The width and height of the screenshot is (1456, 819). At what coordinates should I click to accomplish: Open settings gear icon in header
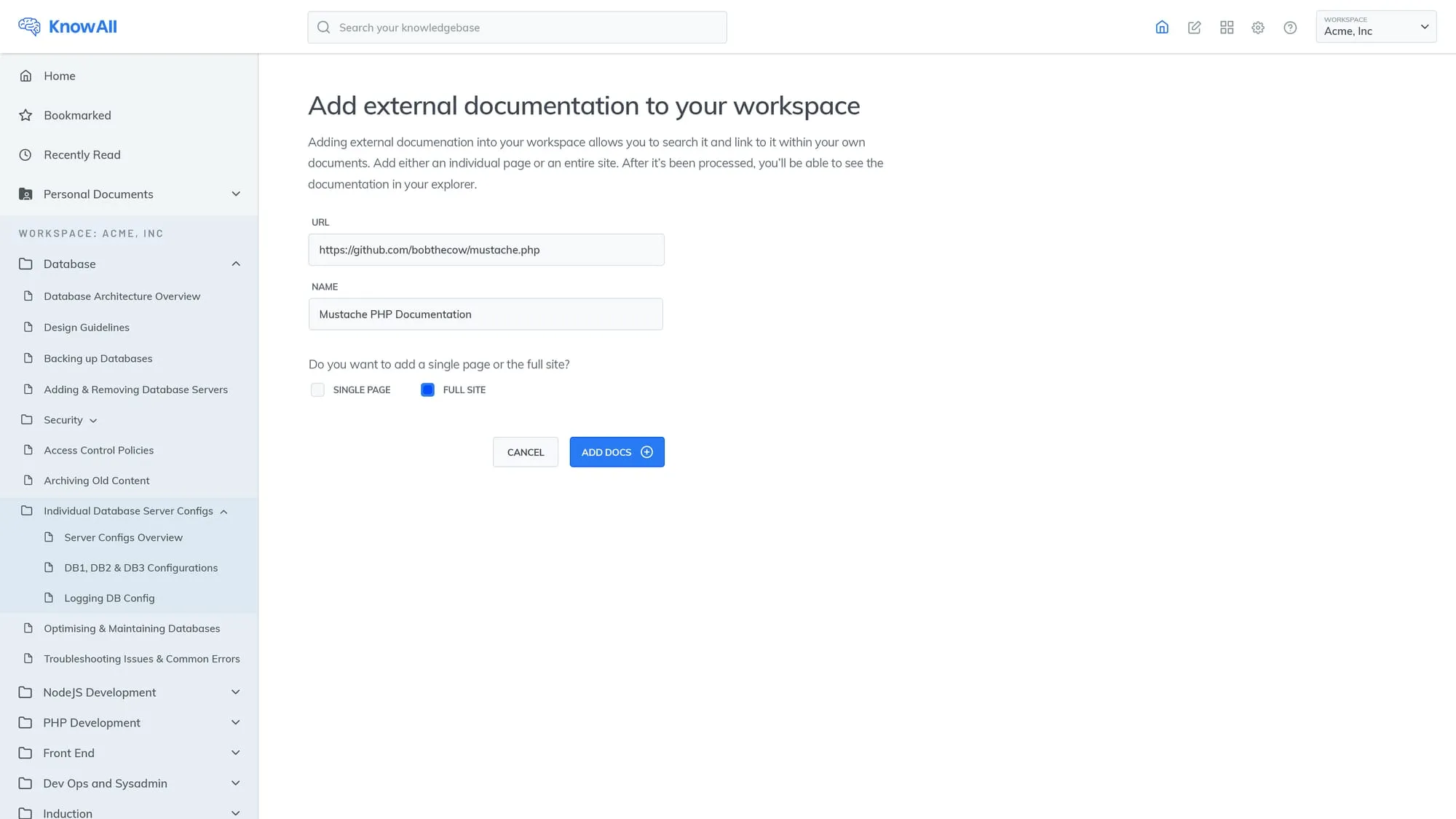point(1258,28)
